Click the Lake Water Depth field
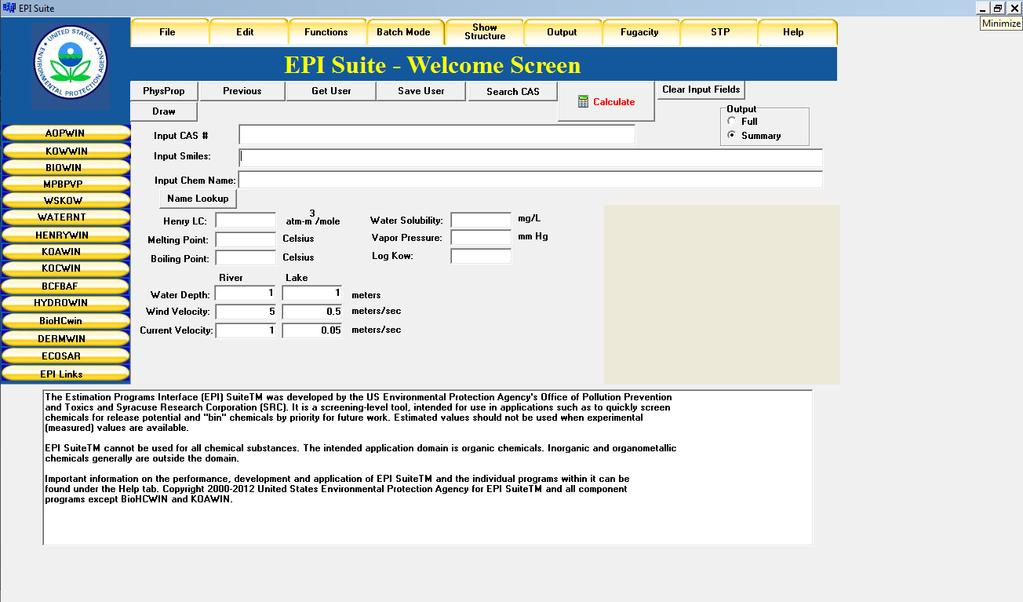 [x=313, y=293]
